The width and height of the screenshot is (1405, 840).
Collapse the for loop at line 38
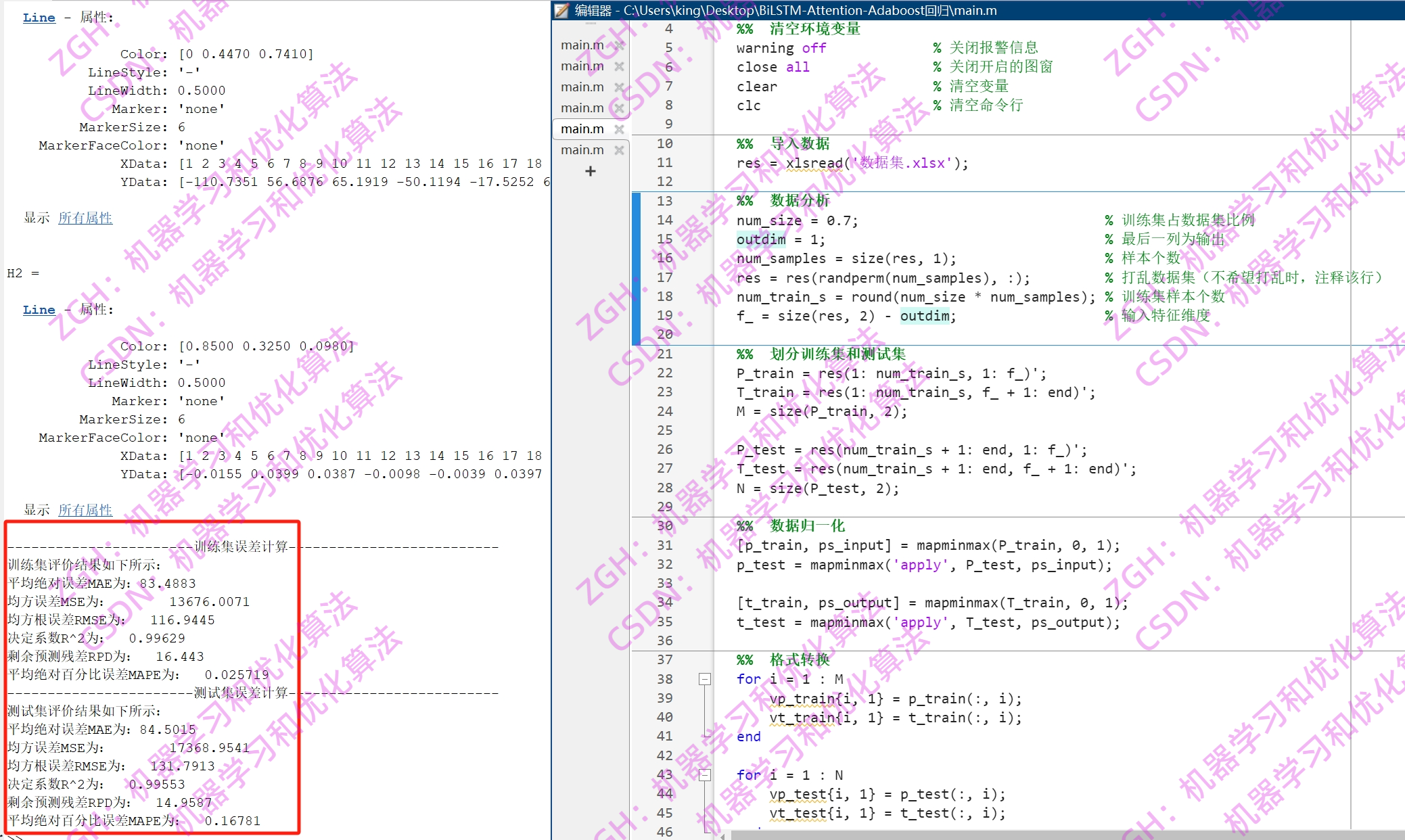tap(705, 679)
